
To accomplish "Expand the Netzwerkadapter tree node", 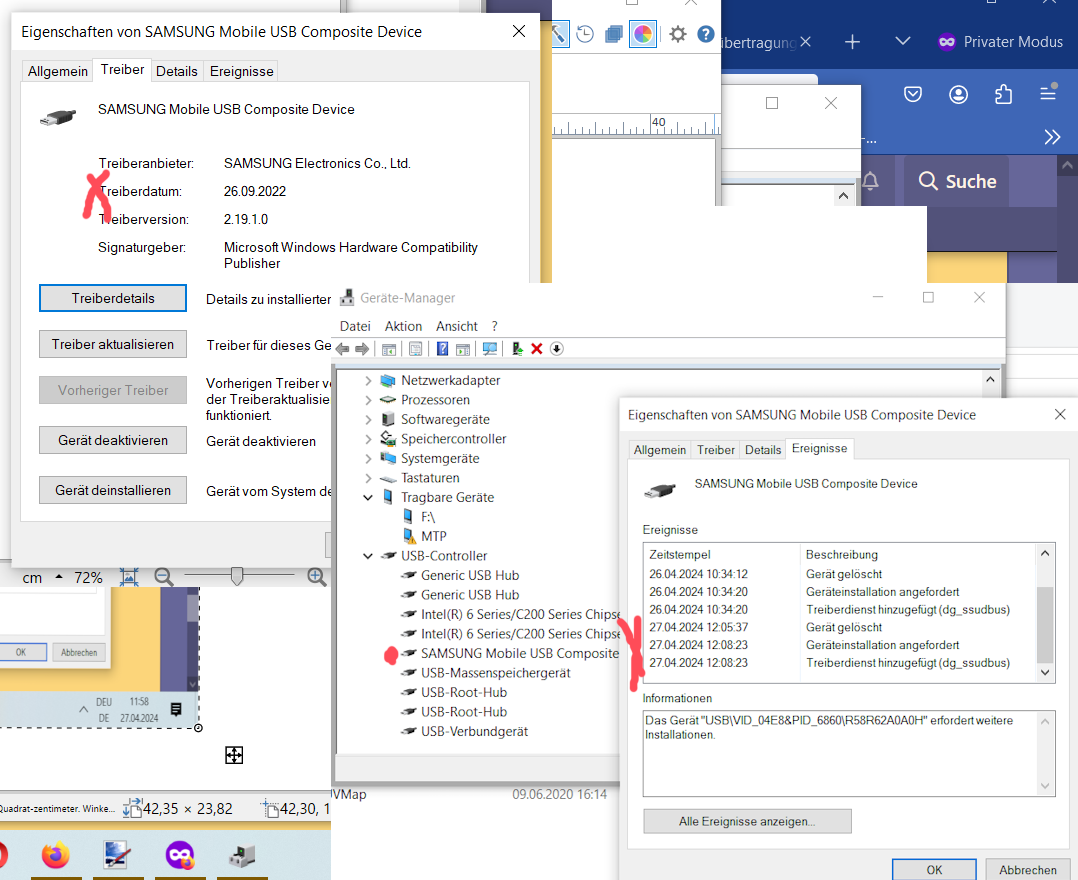I will (x=368, y=381).
